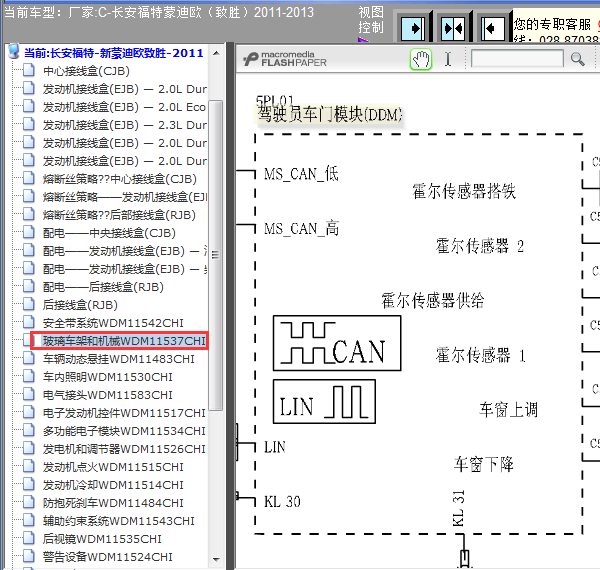
Task: Select the FlashPaper hand pan tool
Action: coord(421,60)
